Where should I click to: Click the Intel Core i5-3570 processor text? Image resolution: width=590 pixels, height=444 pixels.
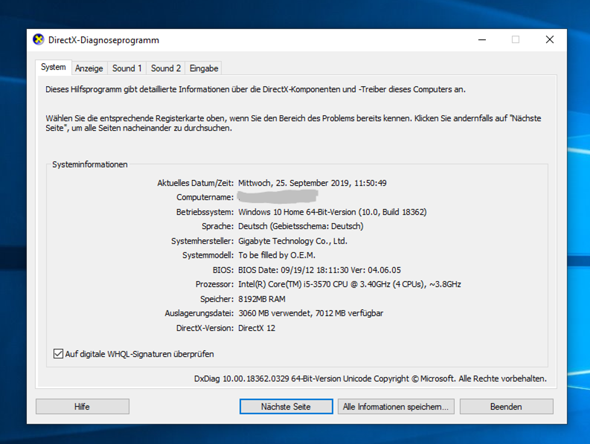(350, 284)
